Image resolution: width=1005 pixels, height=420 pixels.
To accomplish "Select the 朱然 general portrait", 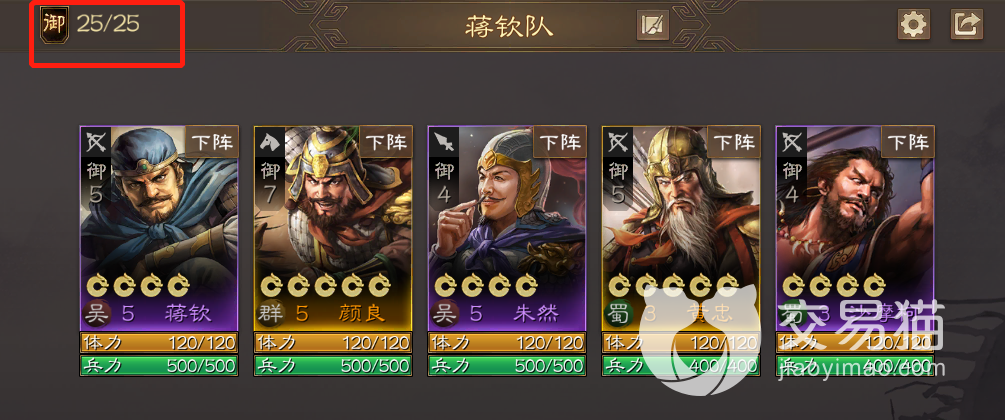I will click(508, 228).
